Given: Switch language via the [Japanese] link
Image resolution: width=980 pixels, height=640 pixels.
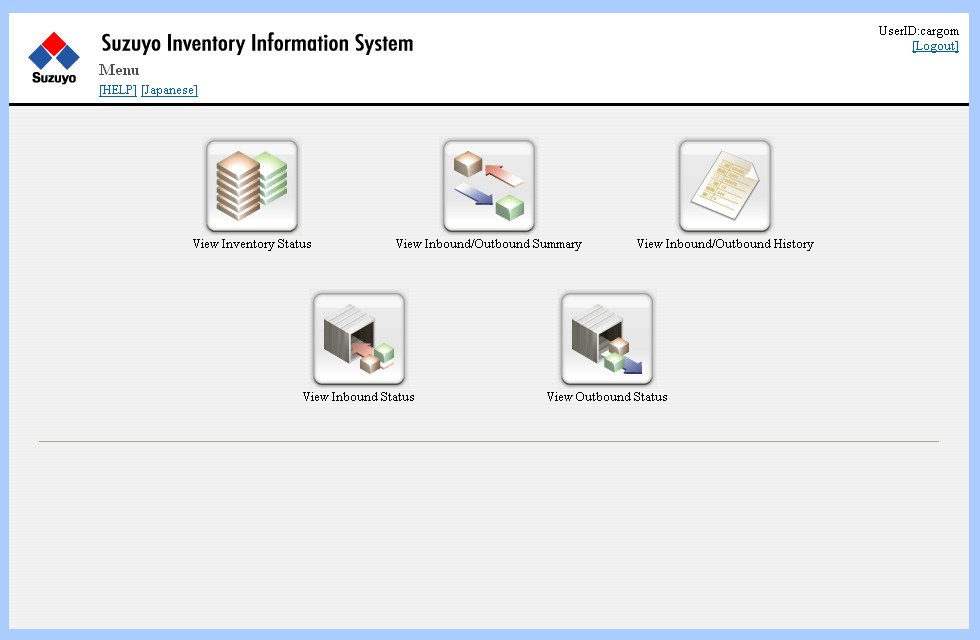Looking at the screenshot, I should point(169,90).
